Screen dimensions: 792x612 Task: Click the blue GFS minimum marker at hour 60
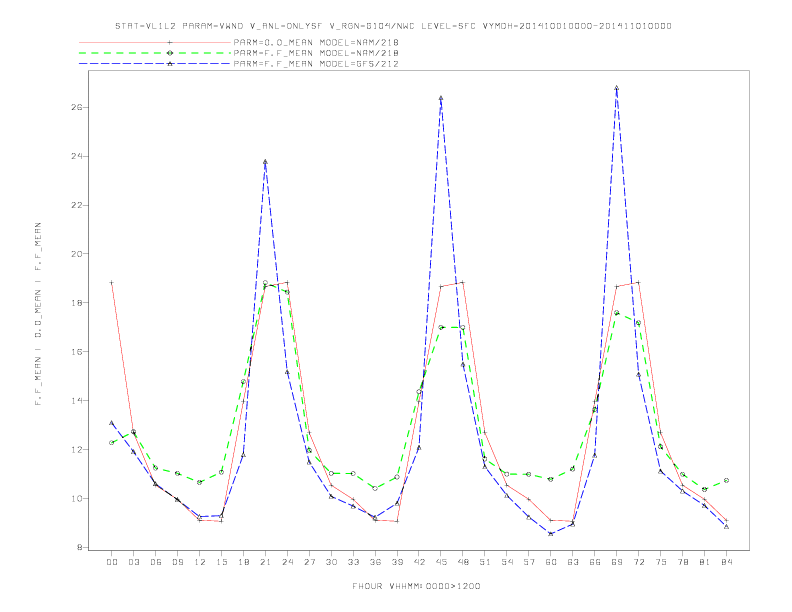tap(551, 534)
